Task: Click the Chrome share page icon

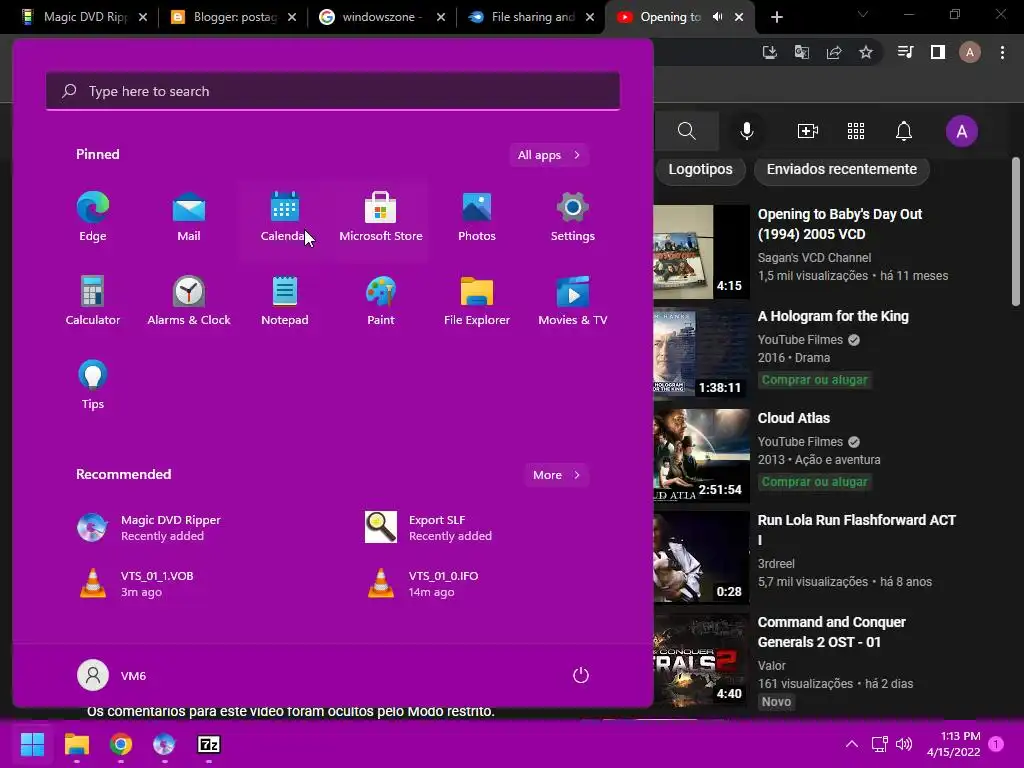Action: tap(834, 52)
